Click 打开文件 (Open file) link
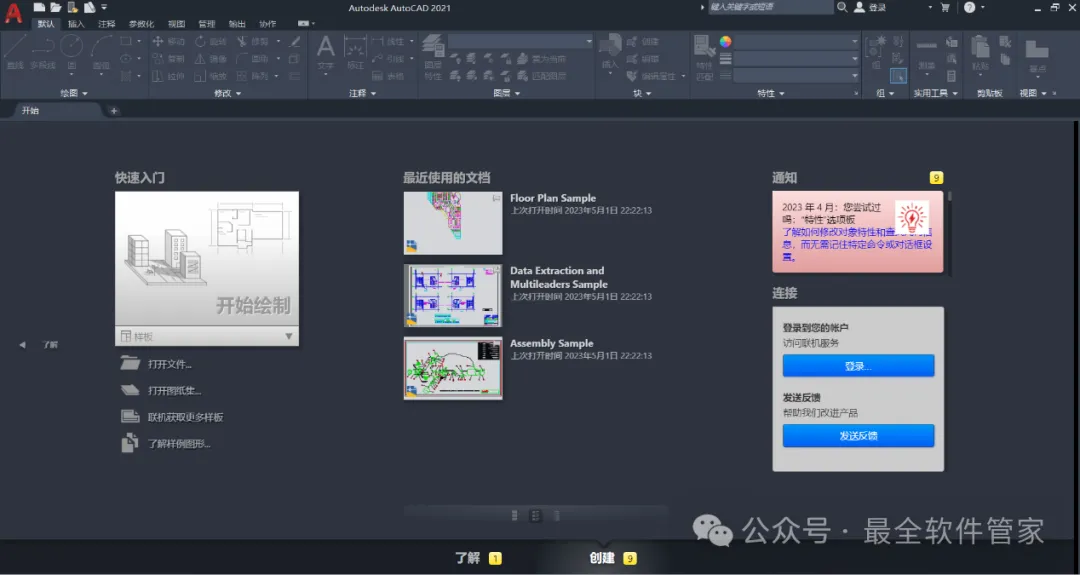 point(169,364)
